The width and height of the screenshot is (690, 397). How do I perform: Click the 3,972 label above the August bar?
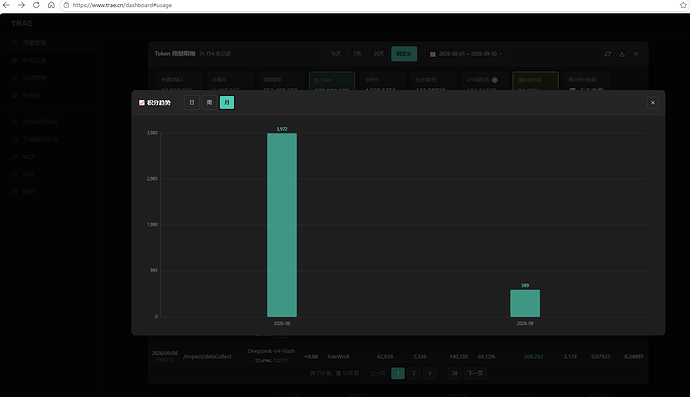coord(282,129)
